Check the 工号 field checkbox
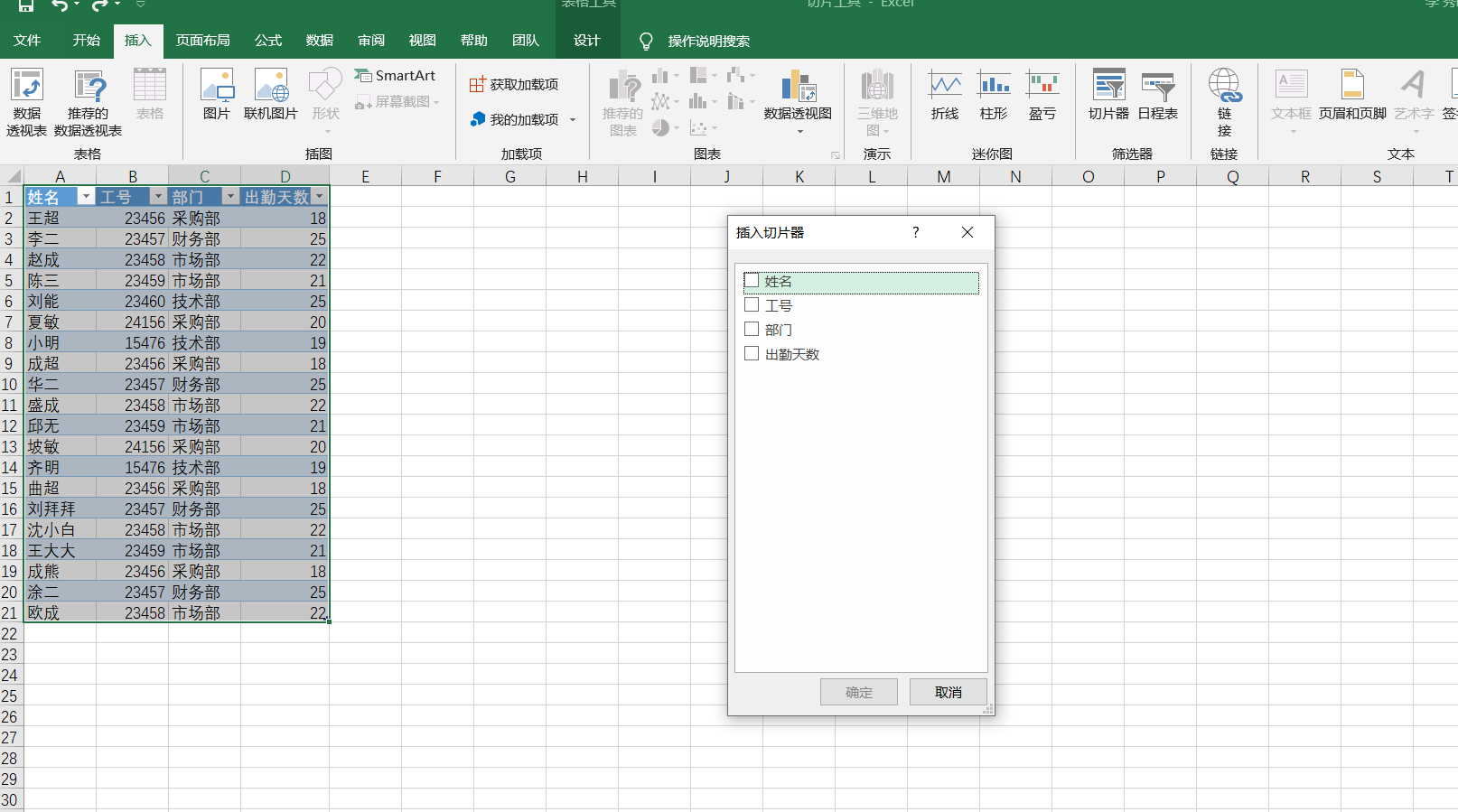 click(x=752, y=305)
